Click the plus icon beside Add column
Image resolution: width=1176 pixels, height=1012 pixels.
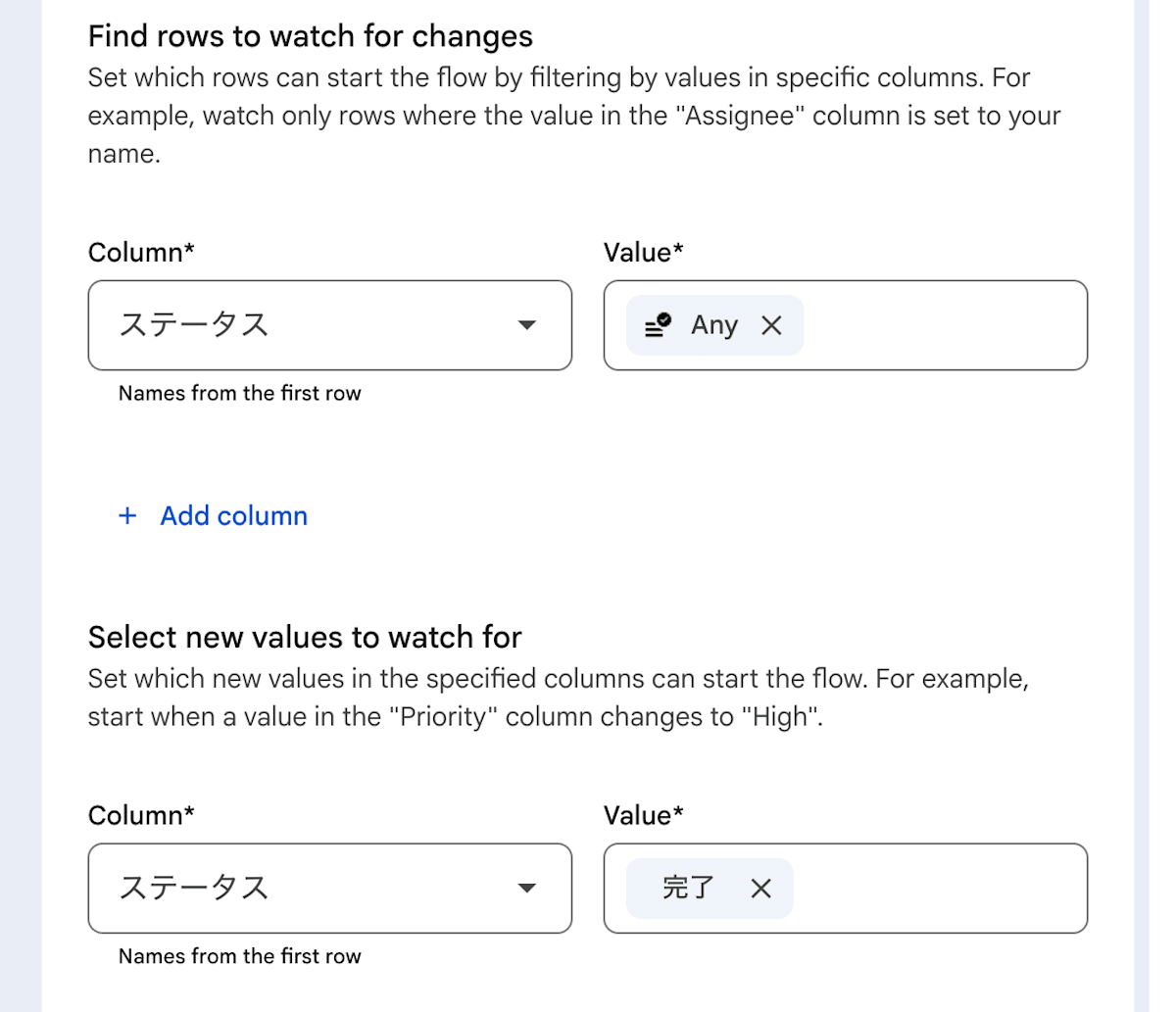click(x=127, y=515)
